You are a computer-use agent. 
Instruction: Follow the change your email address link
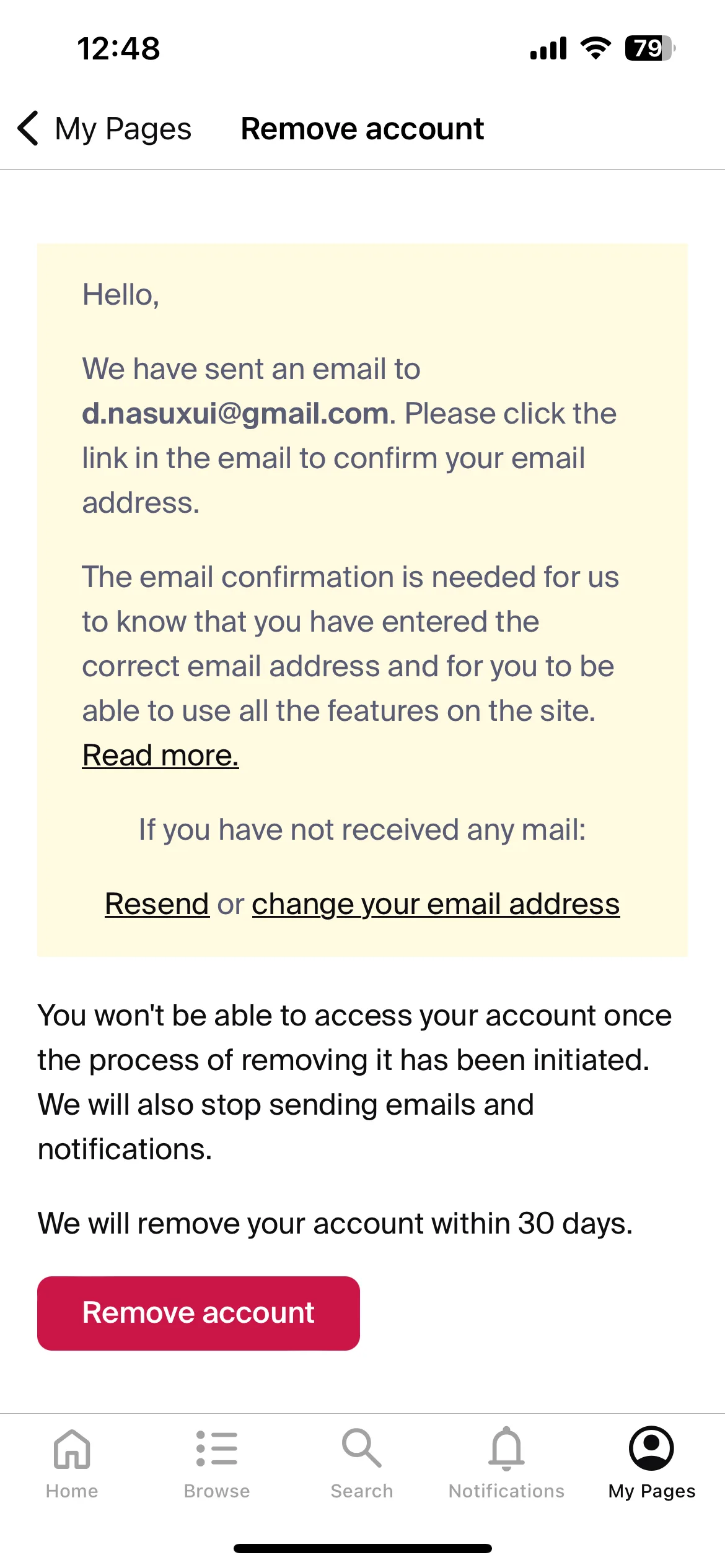[x=436, y=904]
